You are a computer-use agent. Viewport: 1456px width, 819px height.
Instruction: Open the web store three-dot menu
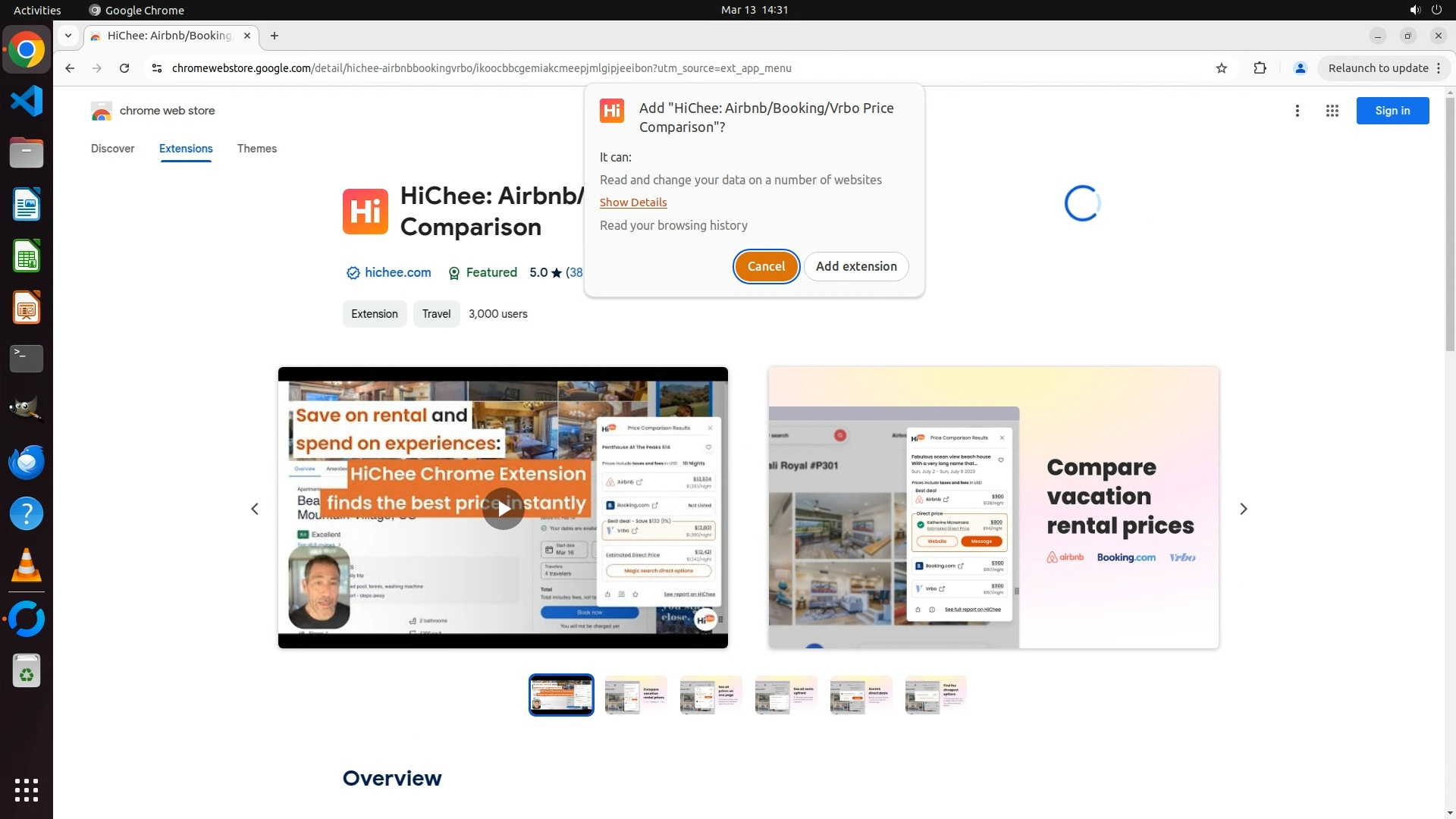click(x=1297, y=111)
